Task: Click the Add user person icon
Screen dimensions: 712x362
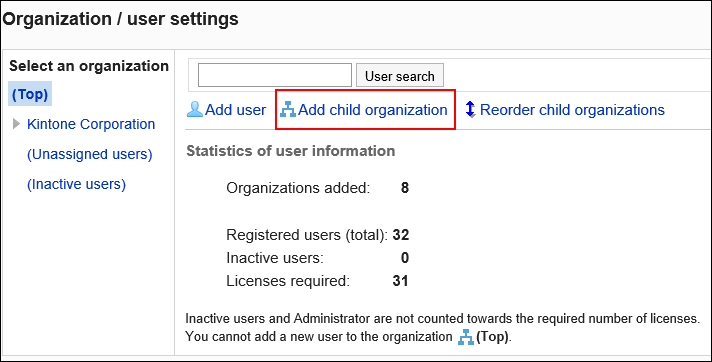Action: tap(195, 109)
